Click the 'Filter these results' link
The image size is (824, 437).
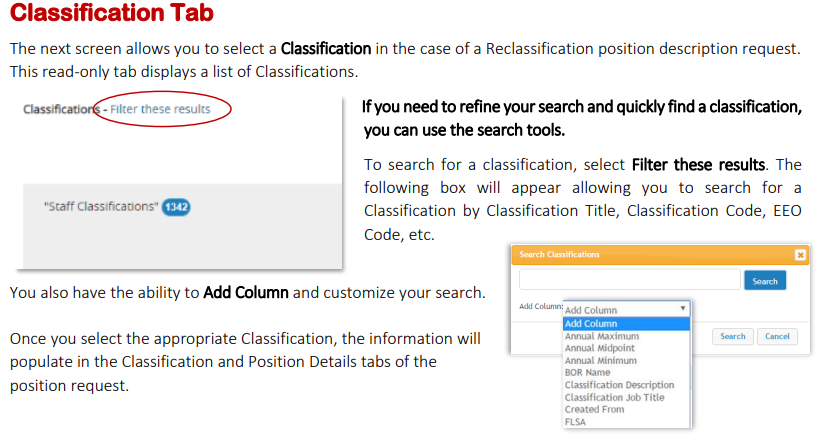click(x=160, y=108)
